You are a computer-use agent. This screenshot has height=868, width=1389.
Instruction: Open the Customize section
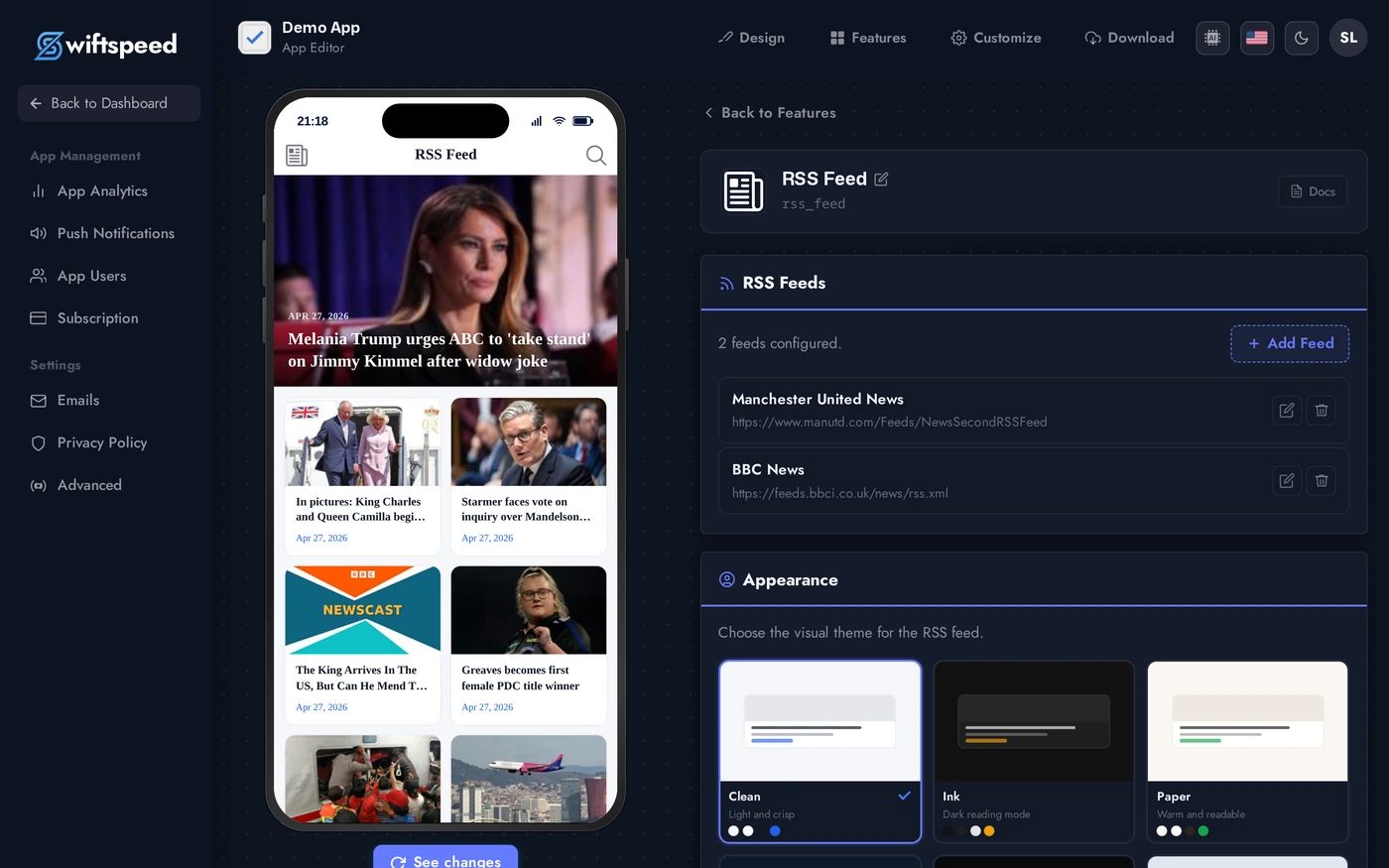(995, 38)
